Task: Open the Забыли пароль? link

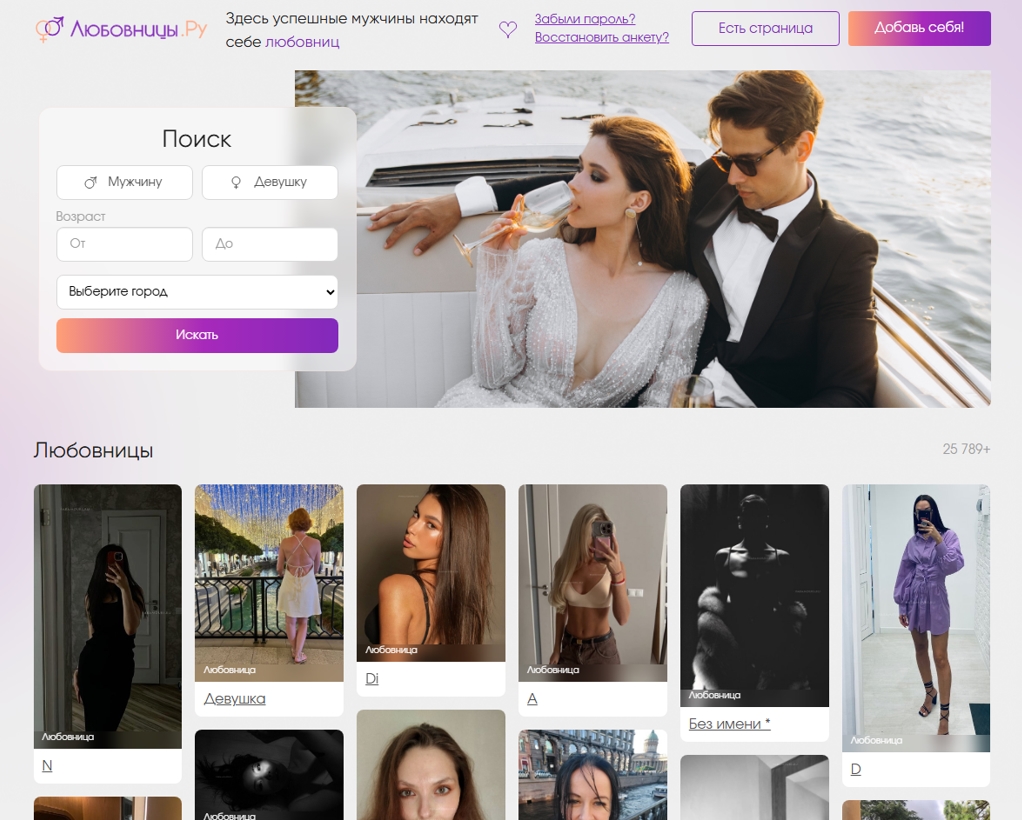Action: pyautogui.click(x=585, y=19)
